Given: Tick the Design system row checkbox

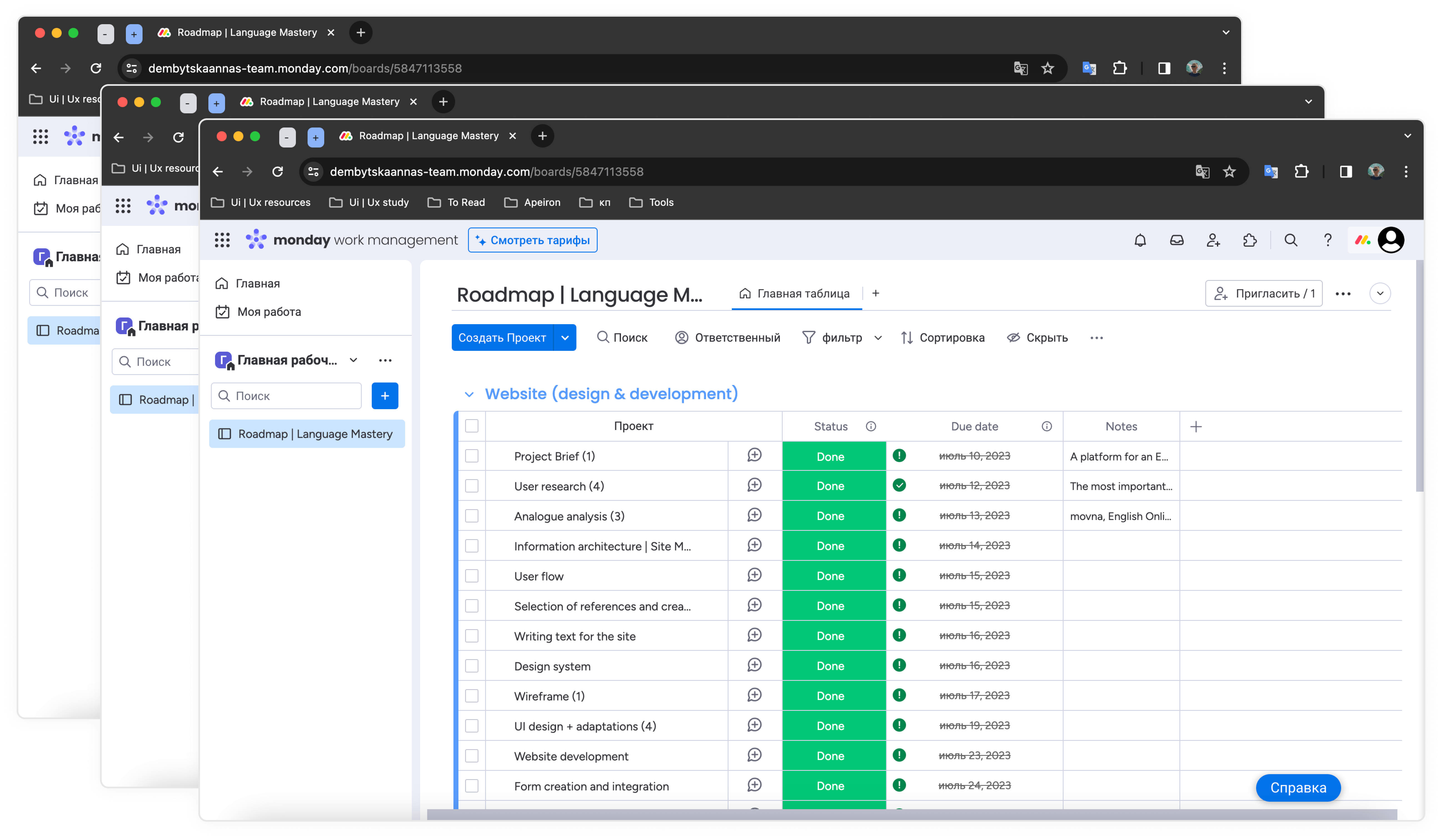Looking at the screenshot, I should tap(471, 666).
